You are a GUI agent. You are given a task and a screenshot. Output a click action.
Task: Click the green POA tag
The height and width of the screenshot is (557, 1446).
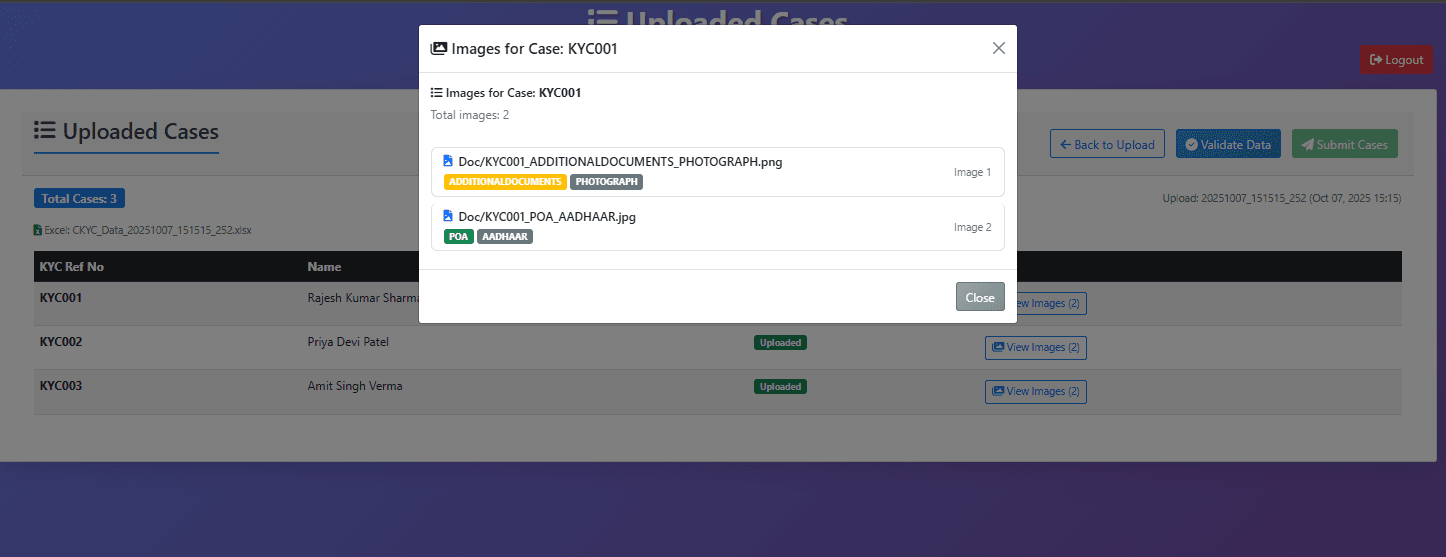pyautogui.click(x=459, y=237)
